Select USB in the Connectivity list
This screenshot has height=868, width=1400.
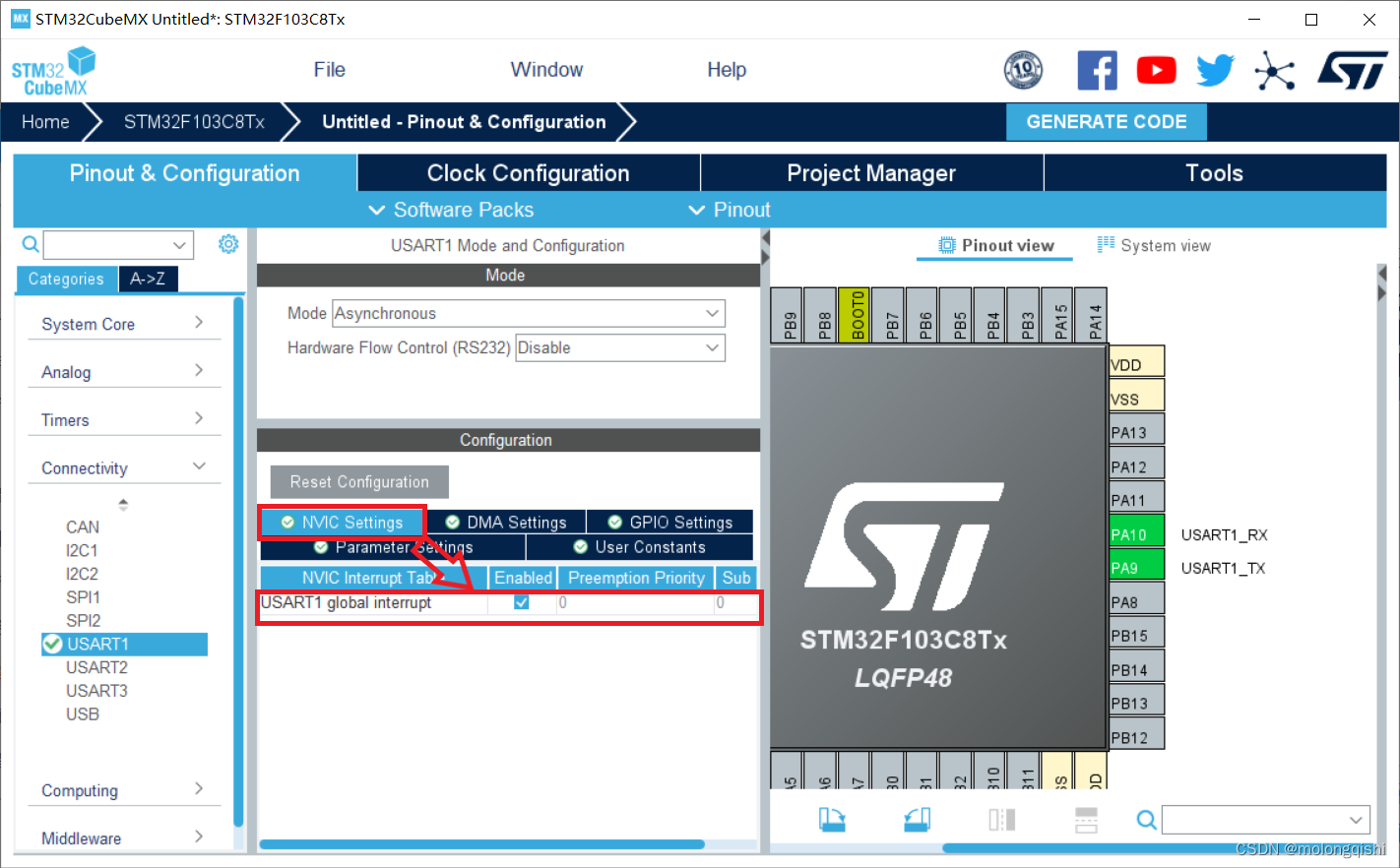pyautogui.click(x=83, y=713)
